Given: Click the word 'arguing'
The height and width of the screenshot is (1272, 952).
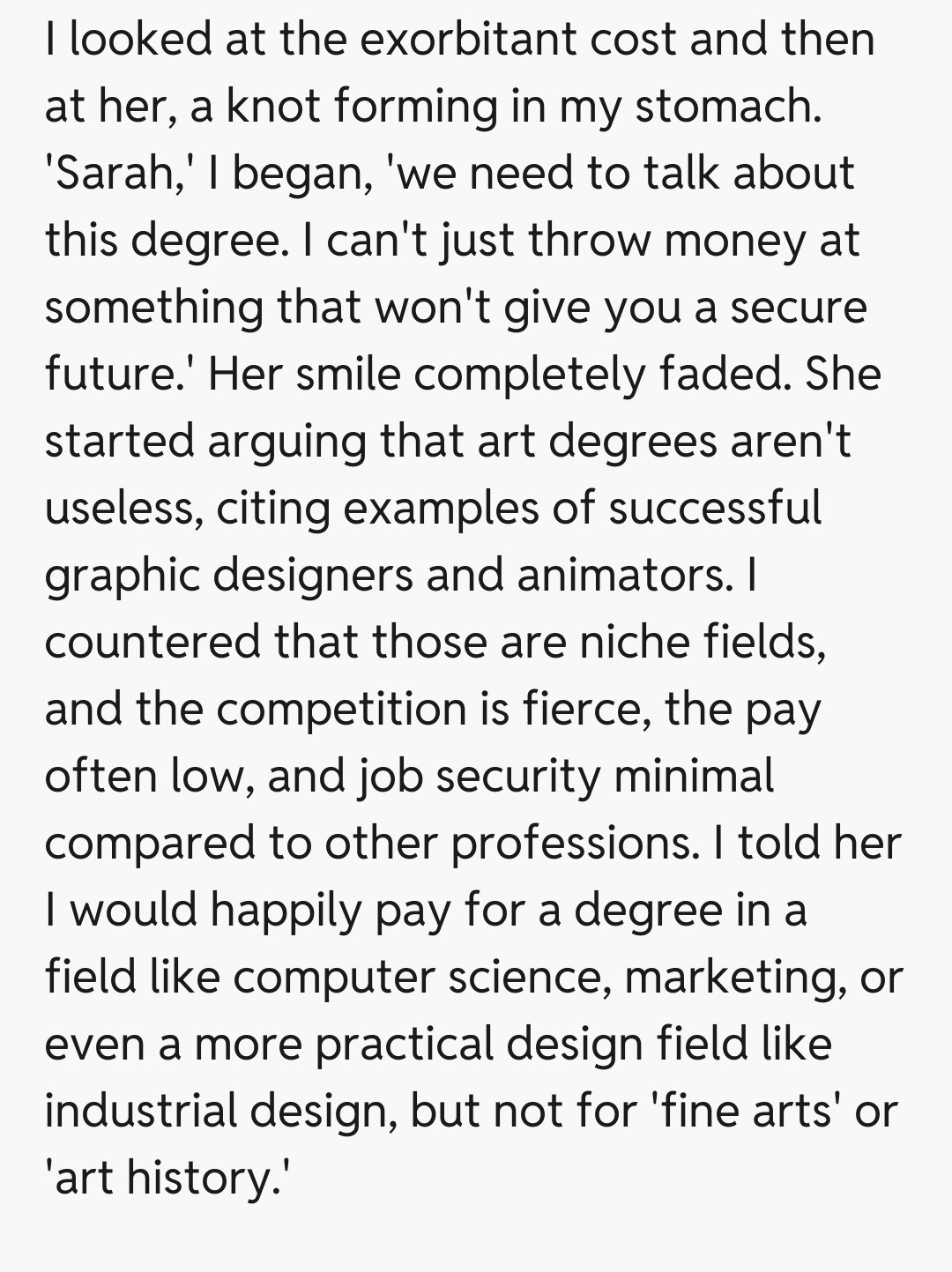Looking at the screenshot, I should coord(286,441).
